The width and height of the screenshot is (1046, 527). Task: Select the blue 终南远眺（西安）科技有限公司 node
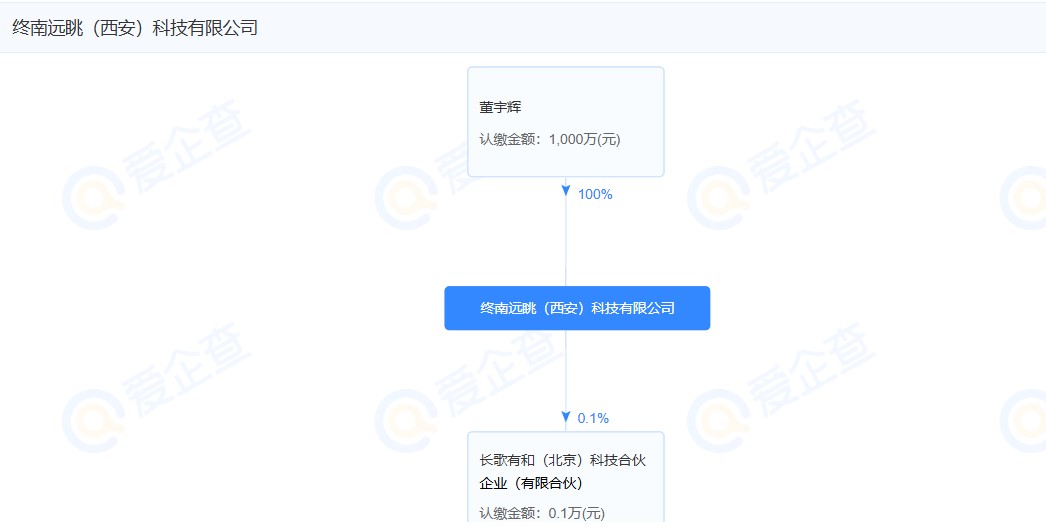pyautogui.click(x=577, y=308)
